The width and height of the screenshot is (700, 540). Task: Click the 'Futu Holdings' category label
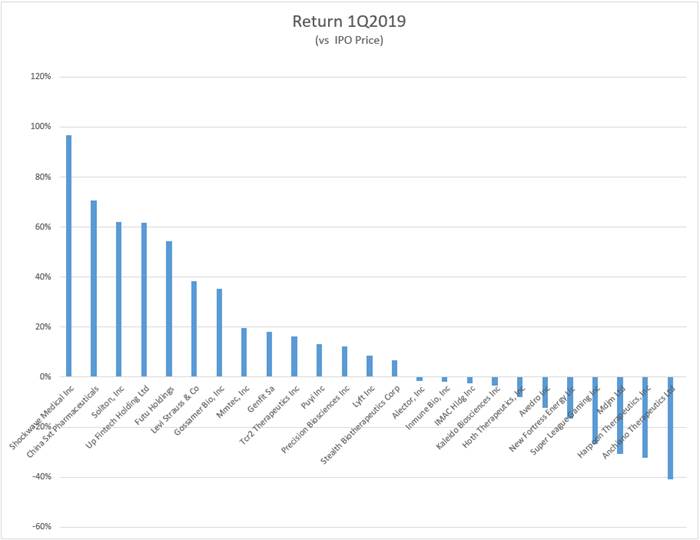154,405
